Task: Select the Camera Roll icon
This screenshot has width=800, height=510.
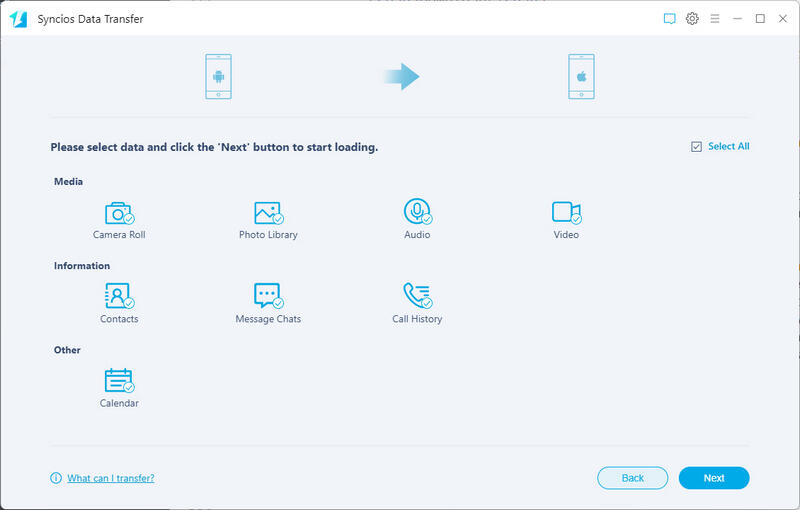Action: (119, 212)
